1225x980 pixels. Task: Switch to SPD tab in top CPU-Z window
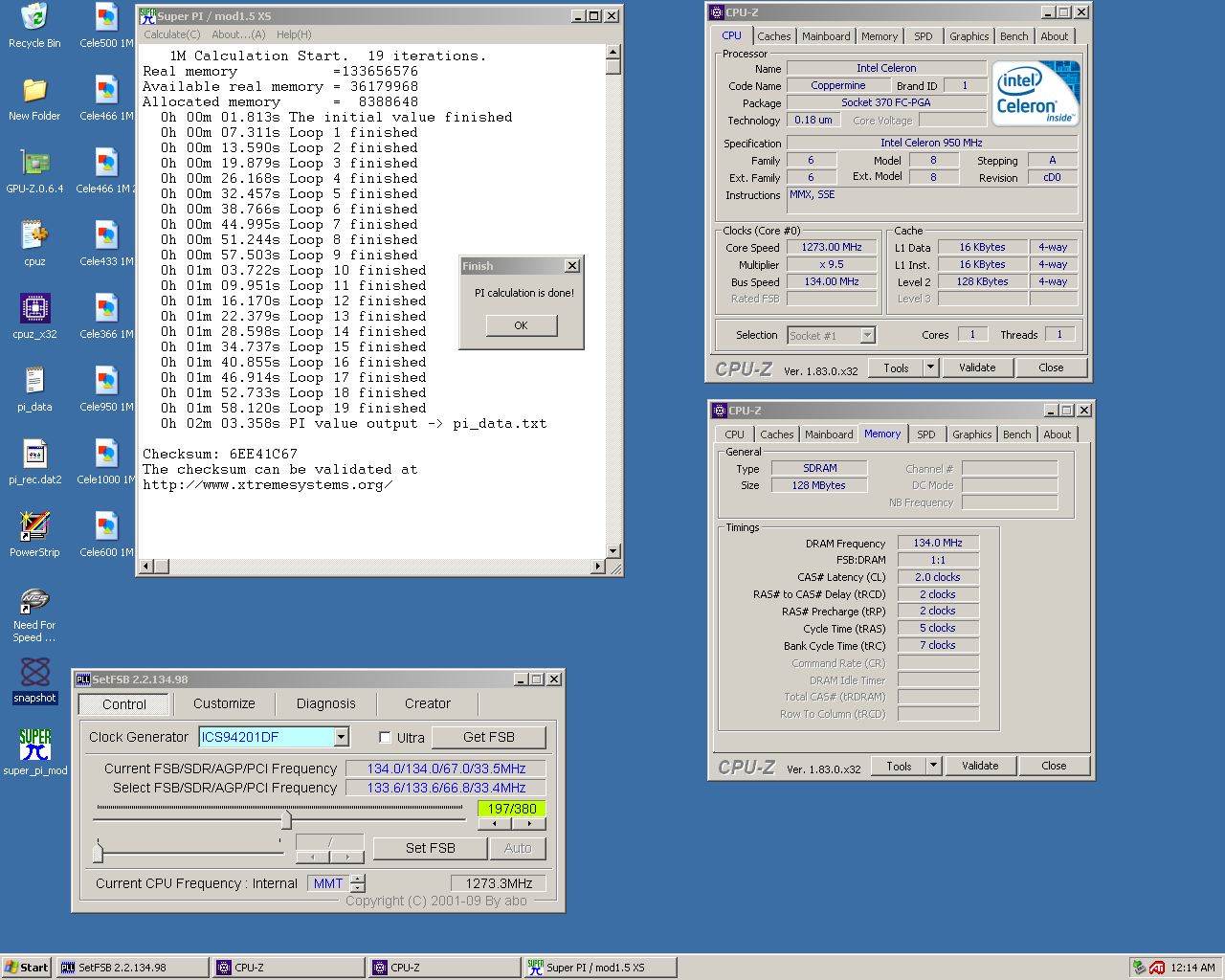pyautogui.click(x=924, y=36)
